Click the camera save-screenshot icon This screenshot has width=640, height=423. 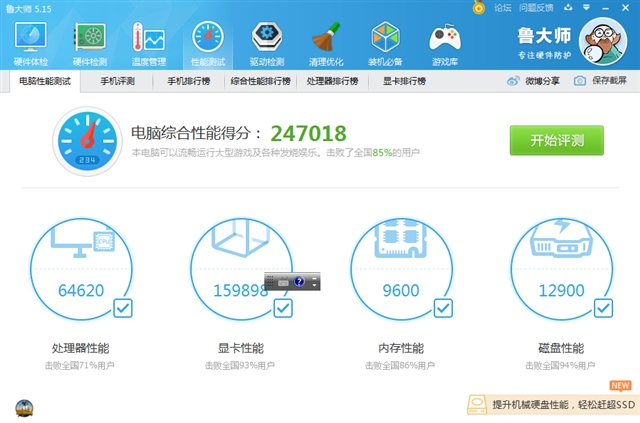coord(580,81)
